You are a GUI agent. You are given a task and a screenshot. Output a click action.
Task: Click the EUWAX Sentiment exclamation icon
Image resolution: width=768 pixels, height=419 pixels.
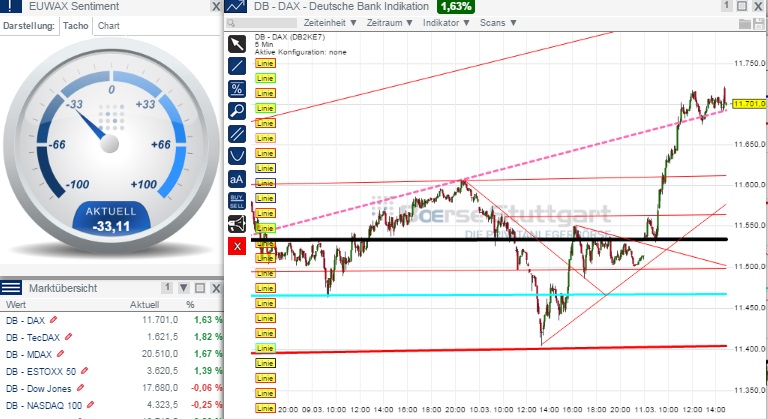(x=11, y=6)
